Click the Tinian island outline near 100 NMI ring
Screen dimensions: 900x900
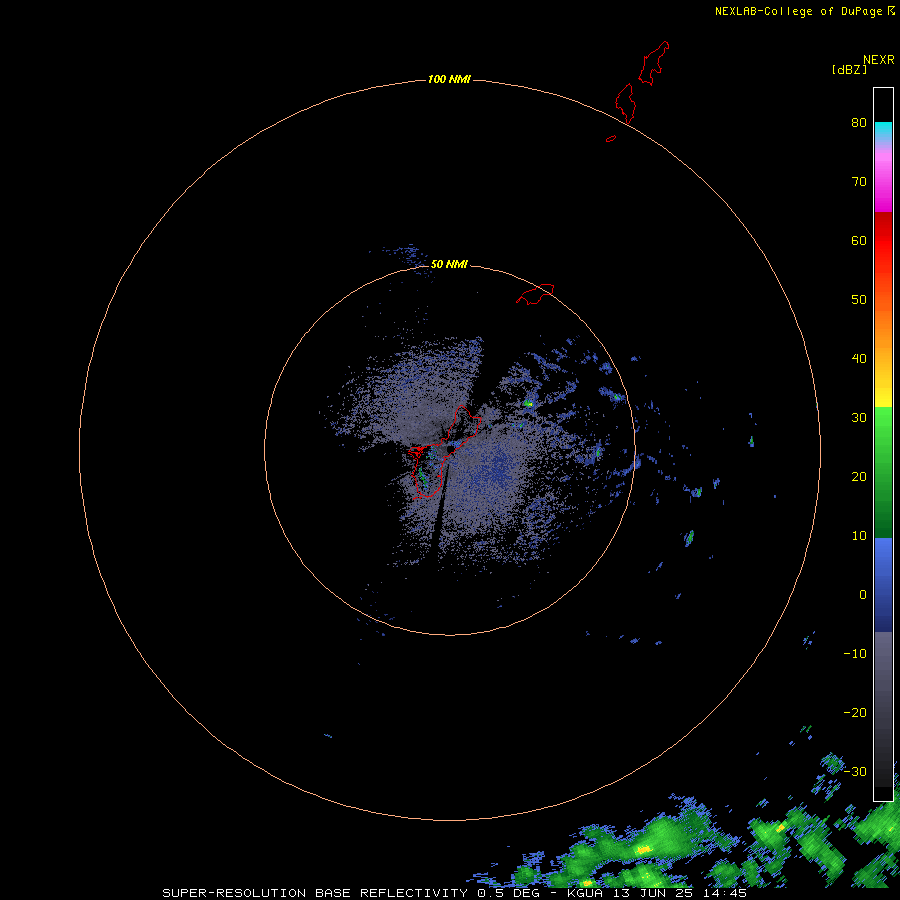(x=625, y=103)
